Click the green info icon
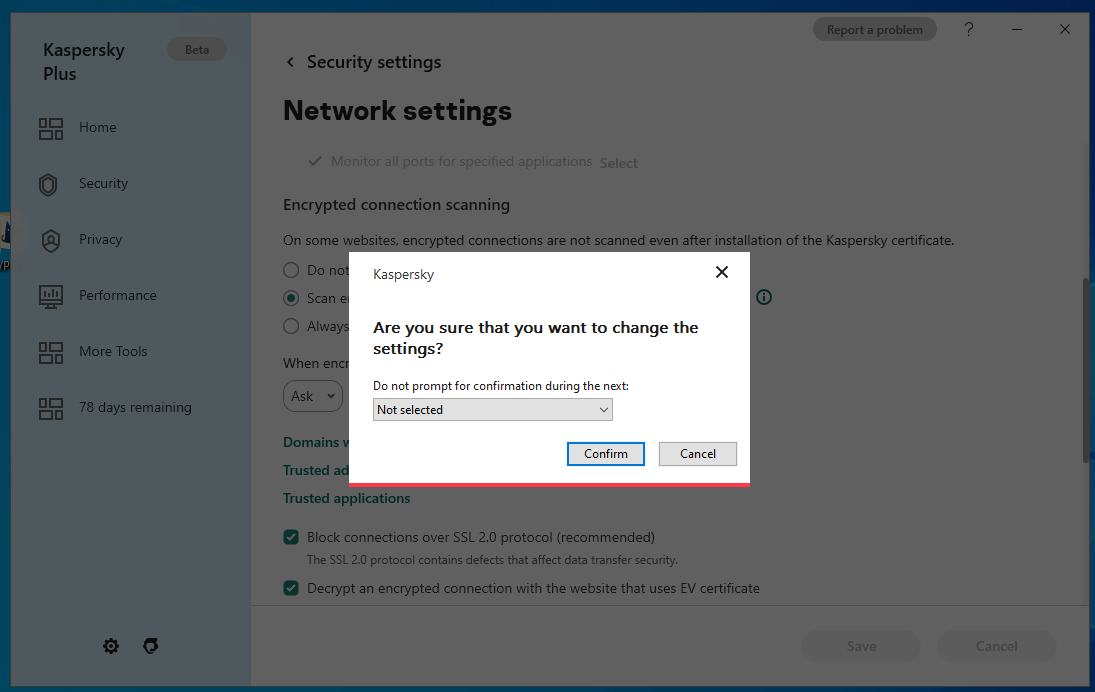The width and height of the screenshot is (1095, 692). (764, 297)
